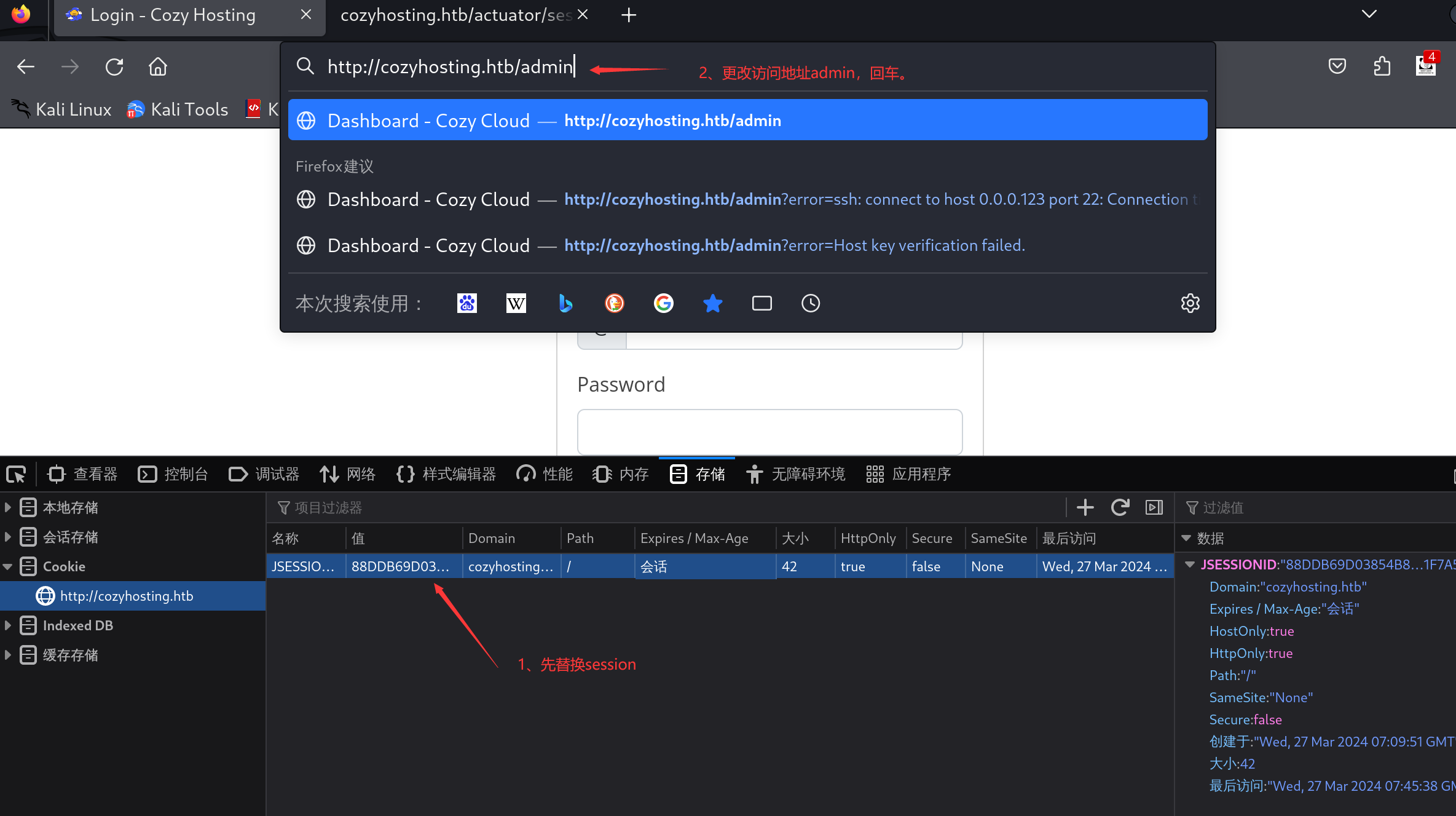The image size is (1456, 816).
Task: Click the 项目过滤器 filter field
Action: 667,508
